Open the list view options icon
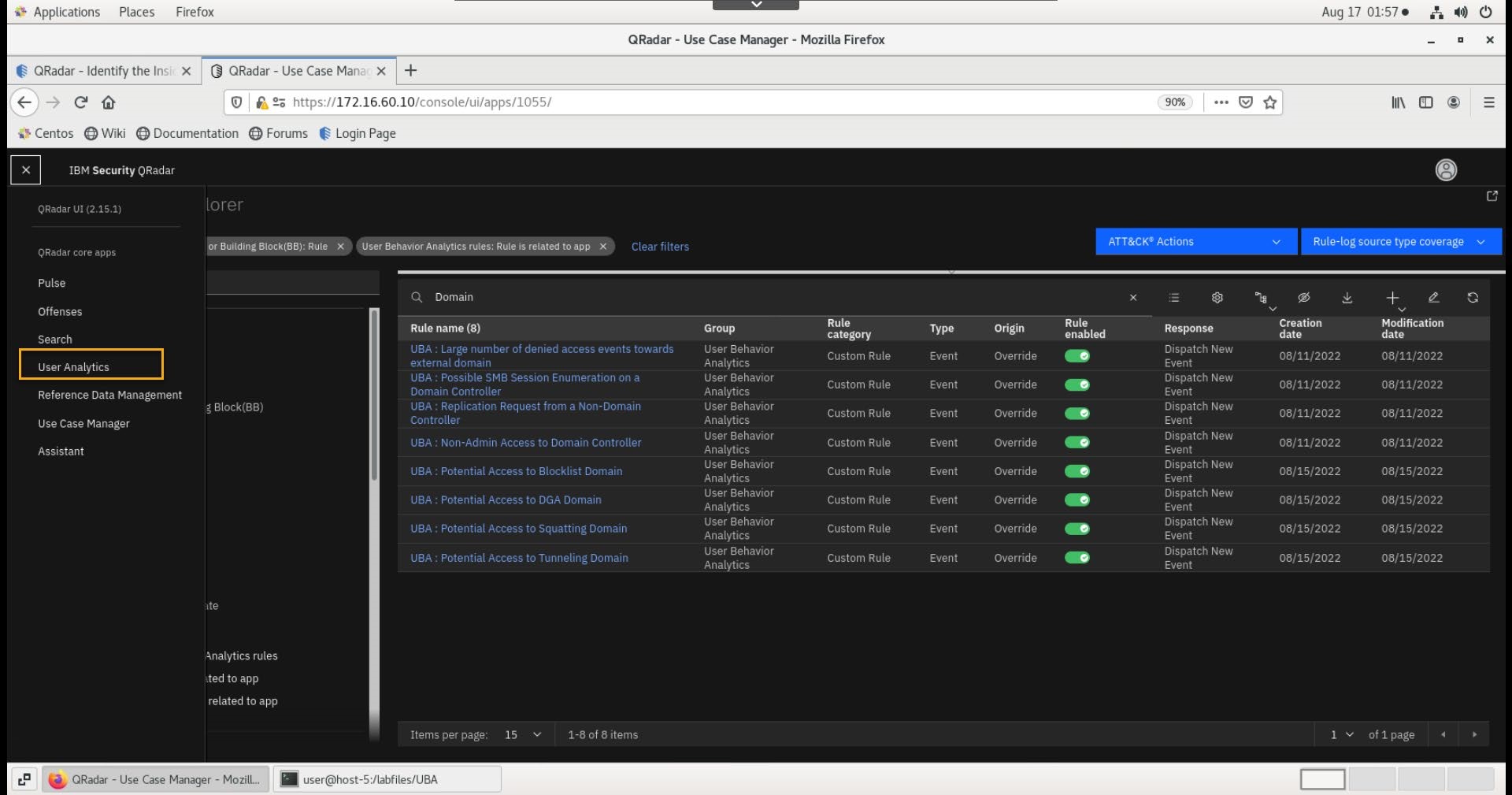This screenshot has height=795, width=1512. [1174, 298]
